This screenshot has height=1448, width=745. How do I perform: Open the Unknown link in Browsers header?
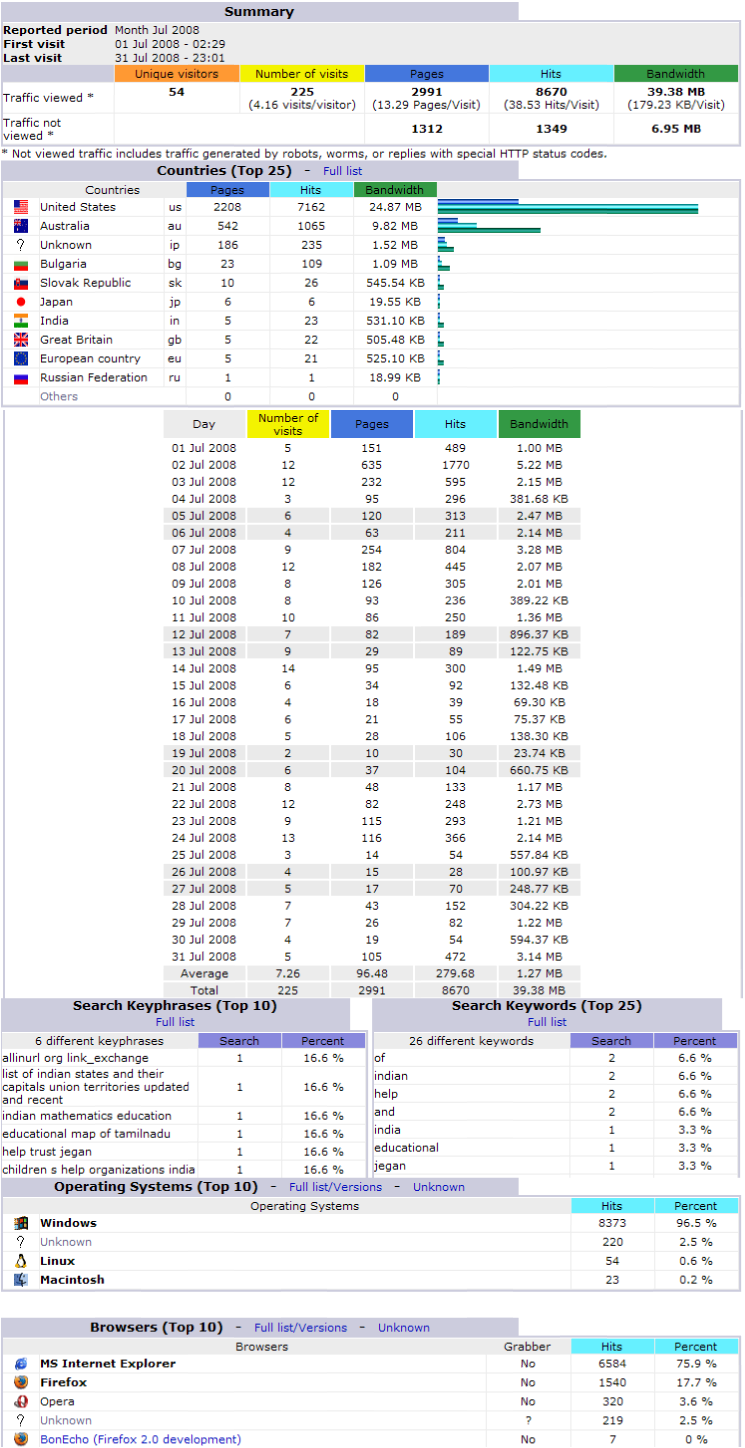[404, 1328]
